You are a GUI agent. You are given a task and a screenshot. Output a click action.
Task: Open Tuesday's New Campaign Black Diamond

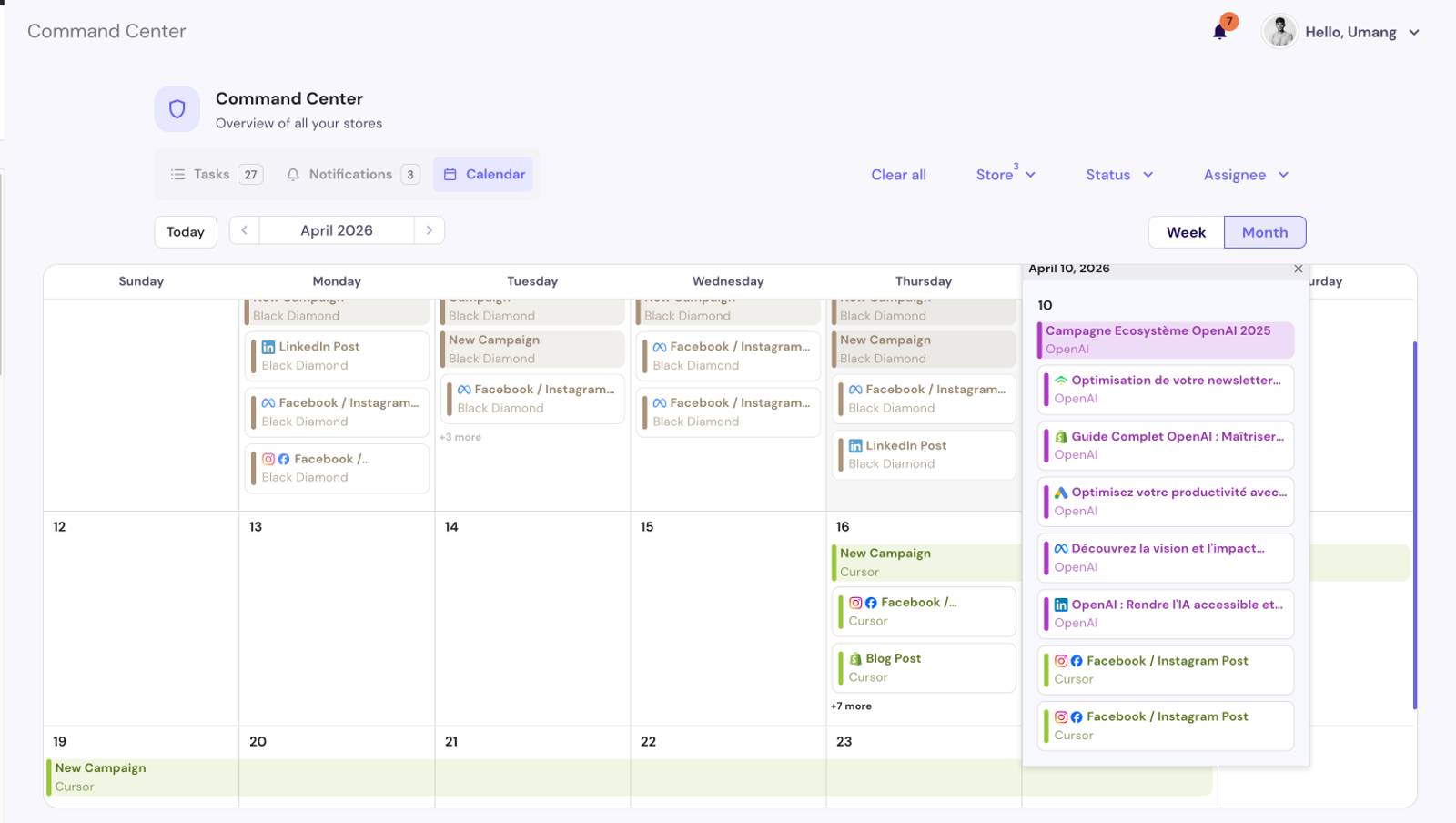tap(532, 350)
